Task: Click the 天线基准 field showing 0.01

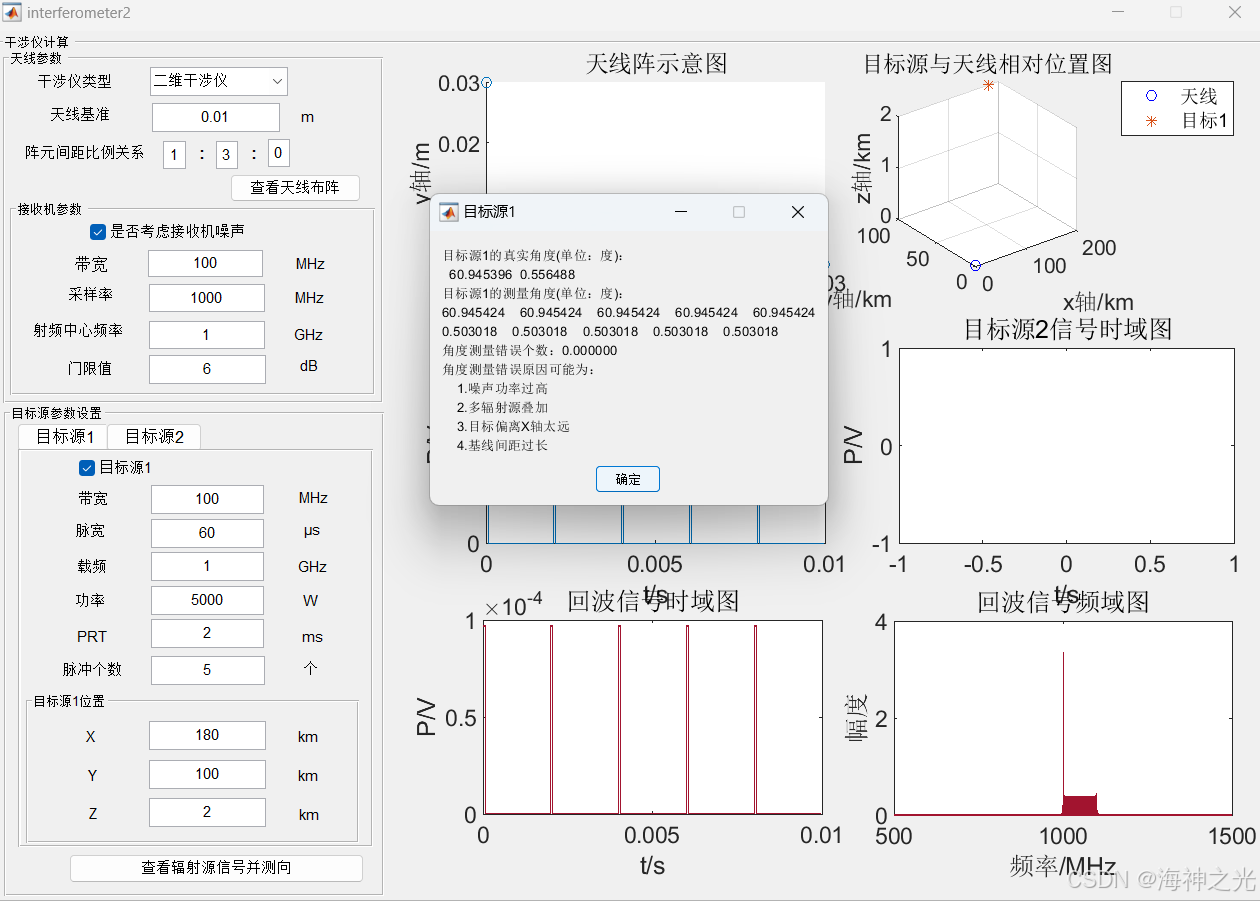Action: (x=214, y=117)
